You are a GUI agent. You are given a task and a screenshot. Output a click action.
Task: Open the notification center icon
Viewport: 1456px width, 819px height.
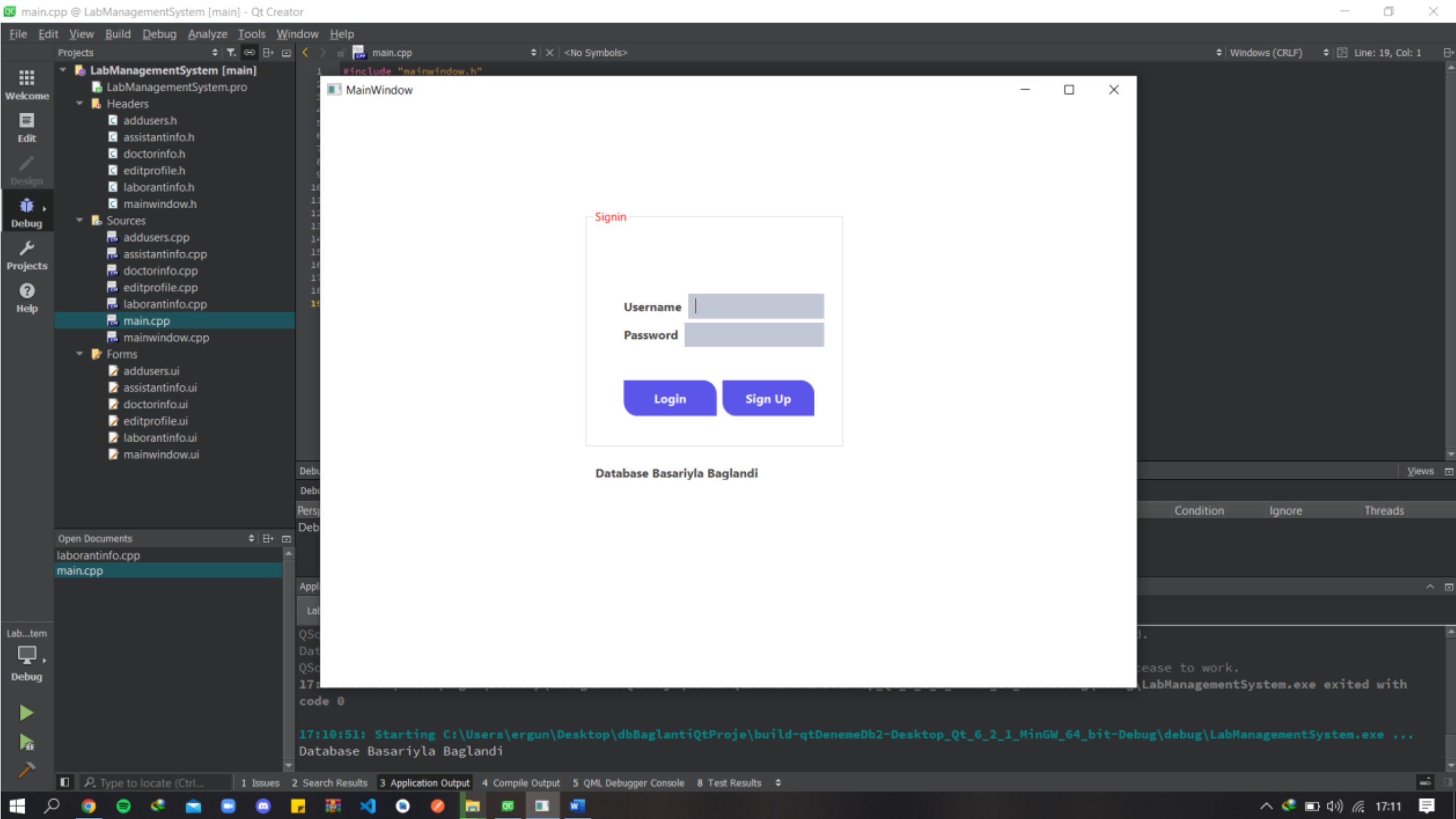click(1426, 806)
